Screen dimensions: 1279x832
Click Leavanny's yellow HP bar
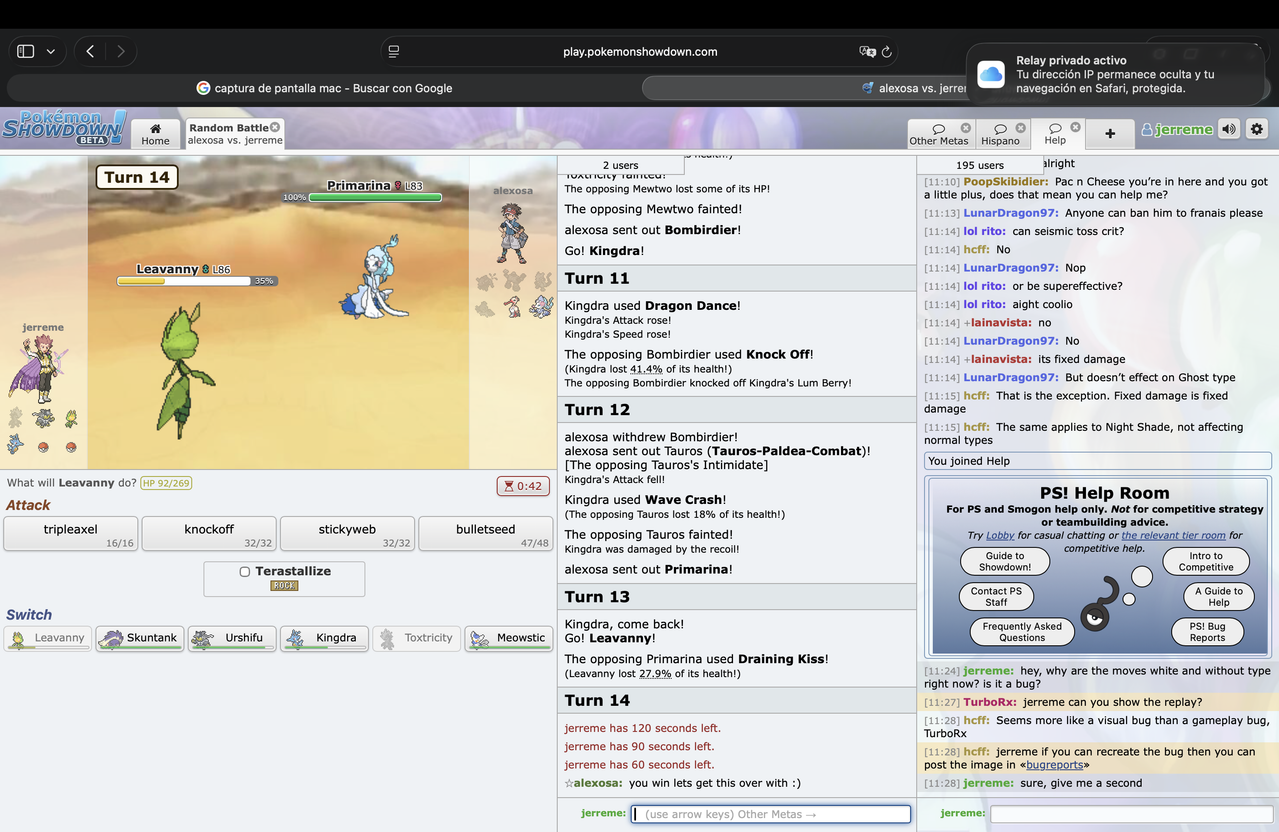[x=184, y=282]
